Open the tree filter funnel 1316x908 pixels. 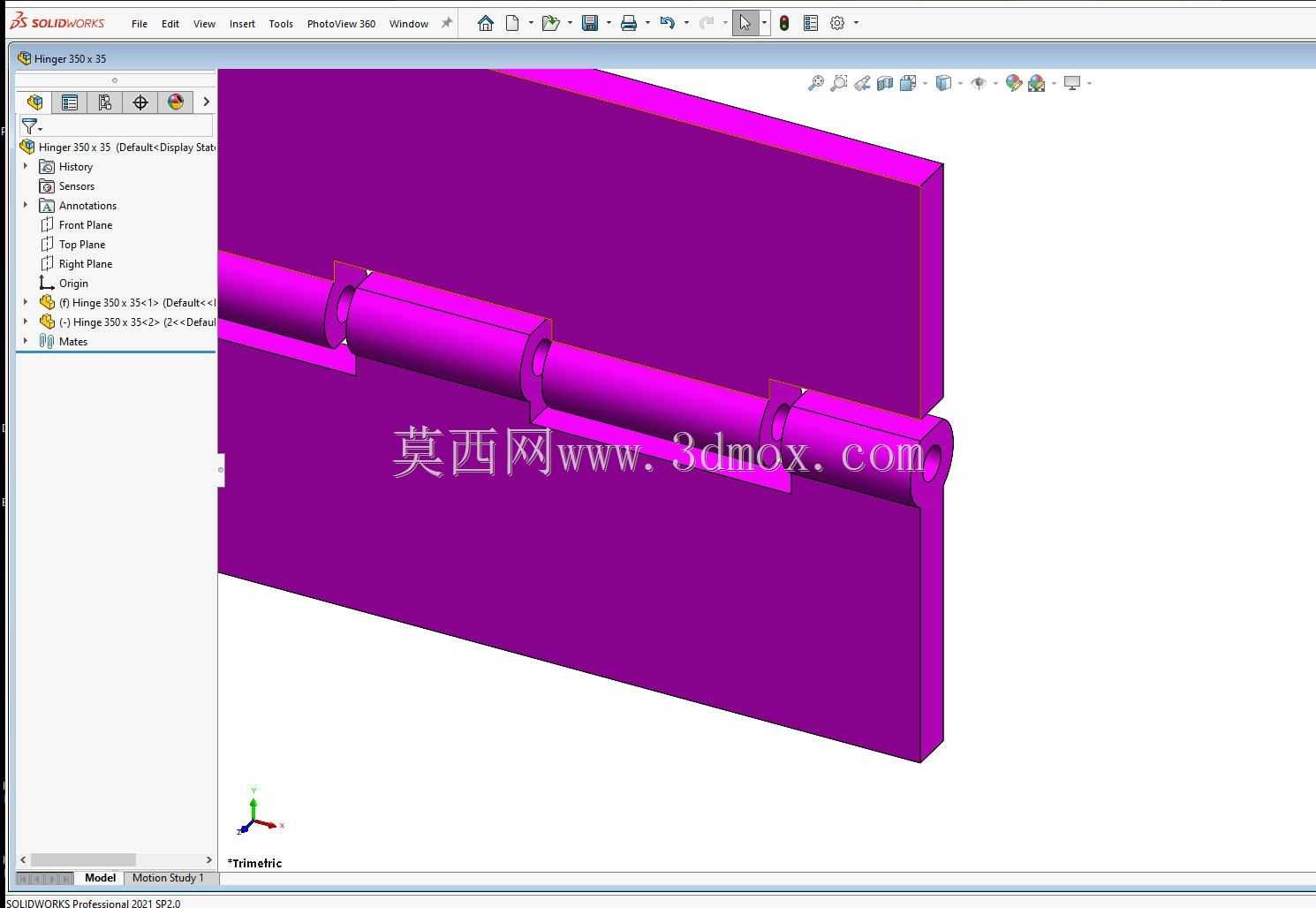[31, 126]
